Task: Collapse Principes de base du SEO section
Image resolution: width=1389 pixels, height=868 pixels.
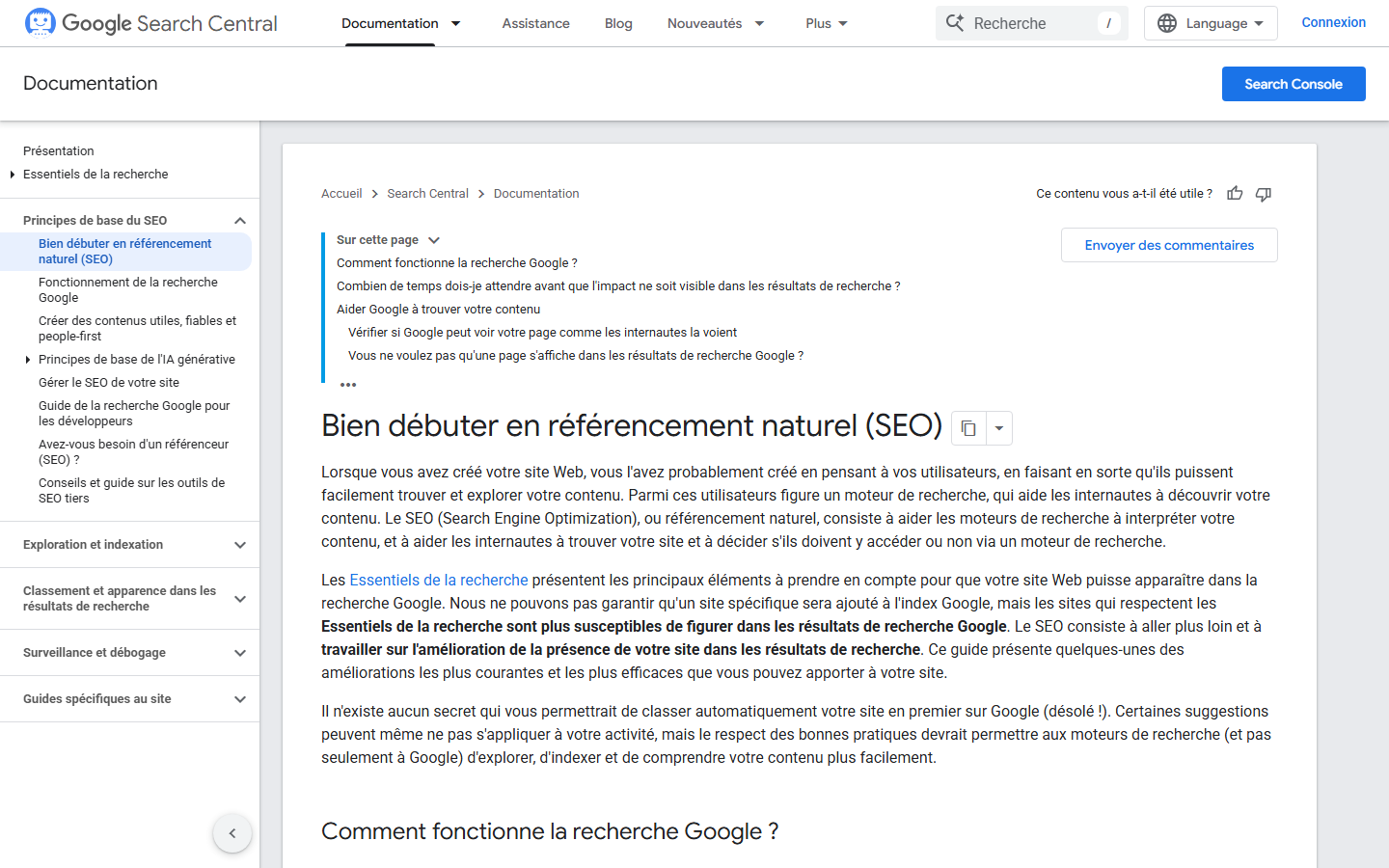Action: pyautogui.click(x=240, y=221)
